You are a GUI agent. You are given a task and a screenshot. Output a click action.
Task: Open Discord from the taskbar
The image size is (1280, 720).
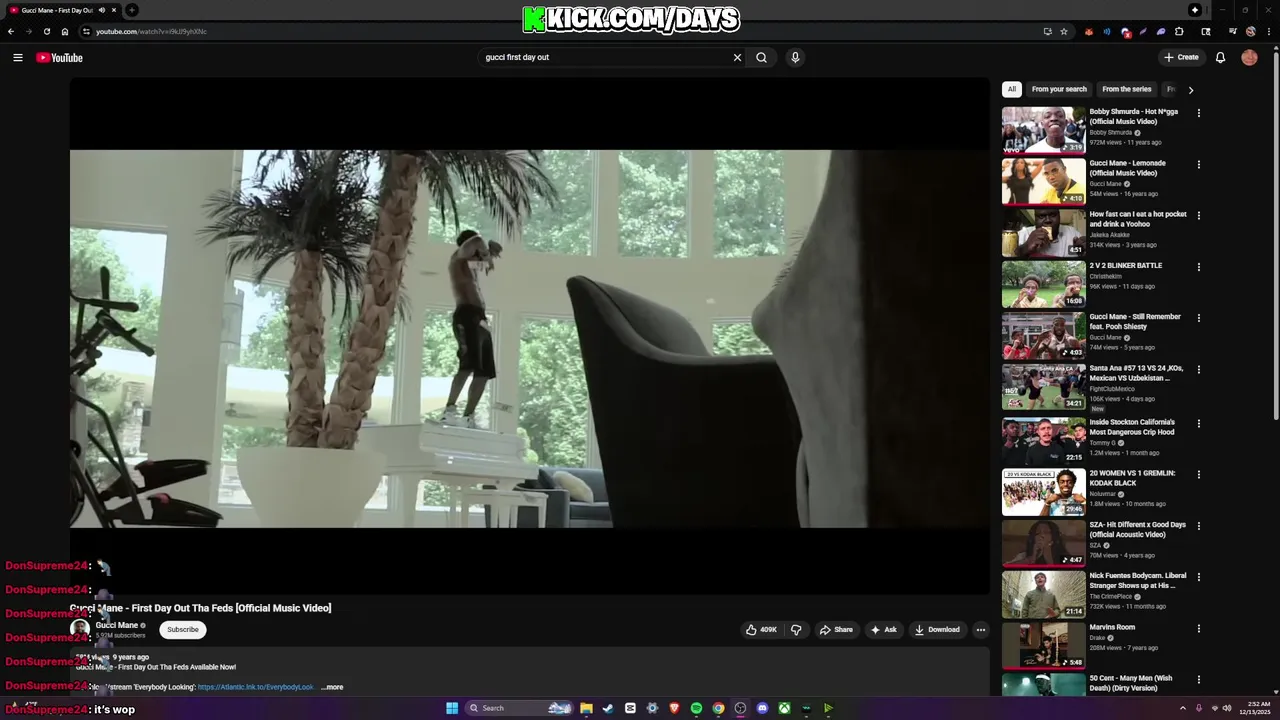click(x=762, y=708)
